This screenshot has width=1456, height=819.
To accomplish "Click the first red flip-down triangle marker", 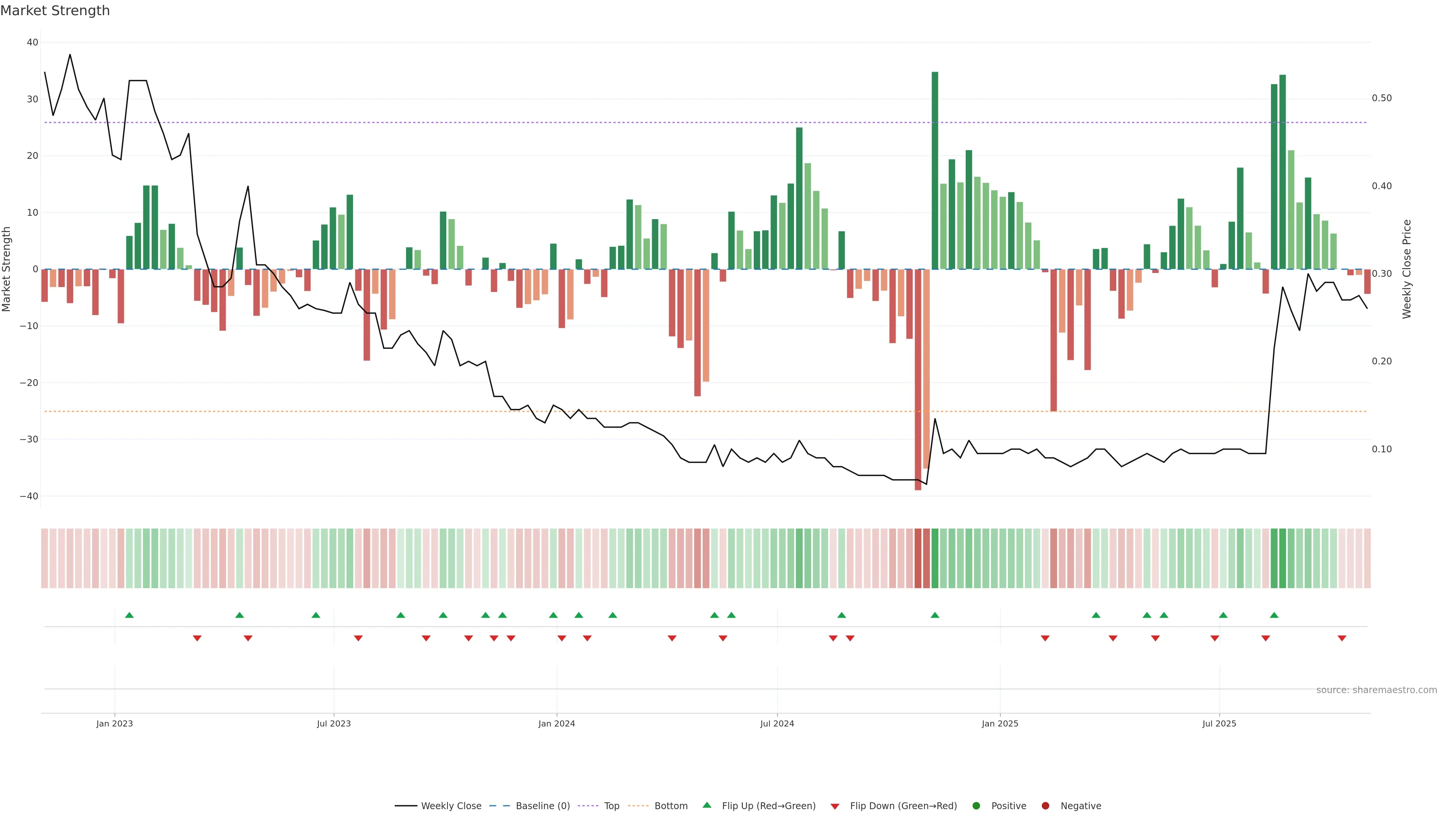I will (x=197, y=638).
